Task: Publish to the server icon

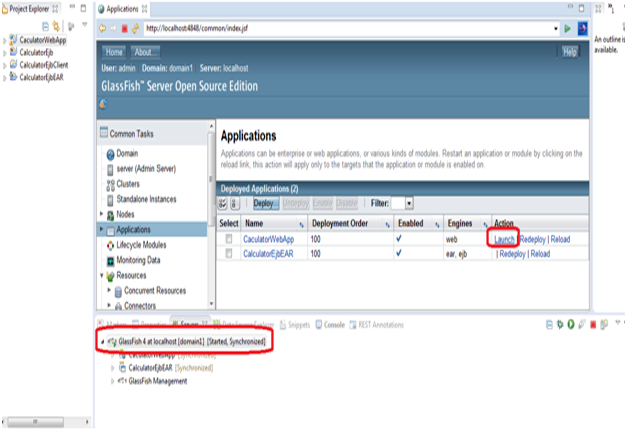Action: [604, 324]
